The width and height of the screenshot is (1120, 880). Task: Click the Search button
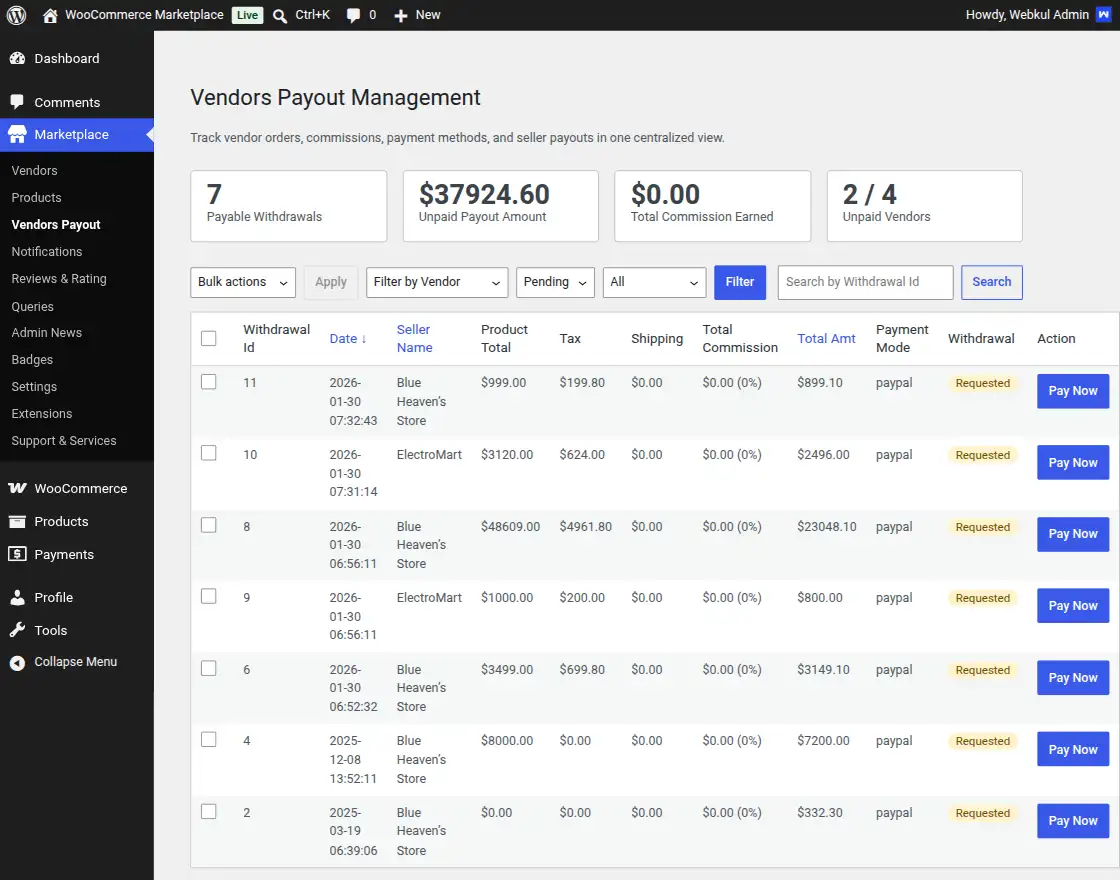pyautogui.click(x=991, y=282)
